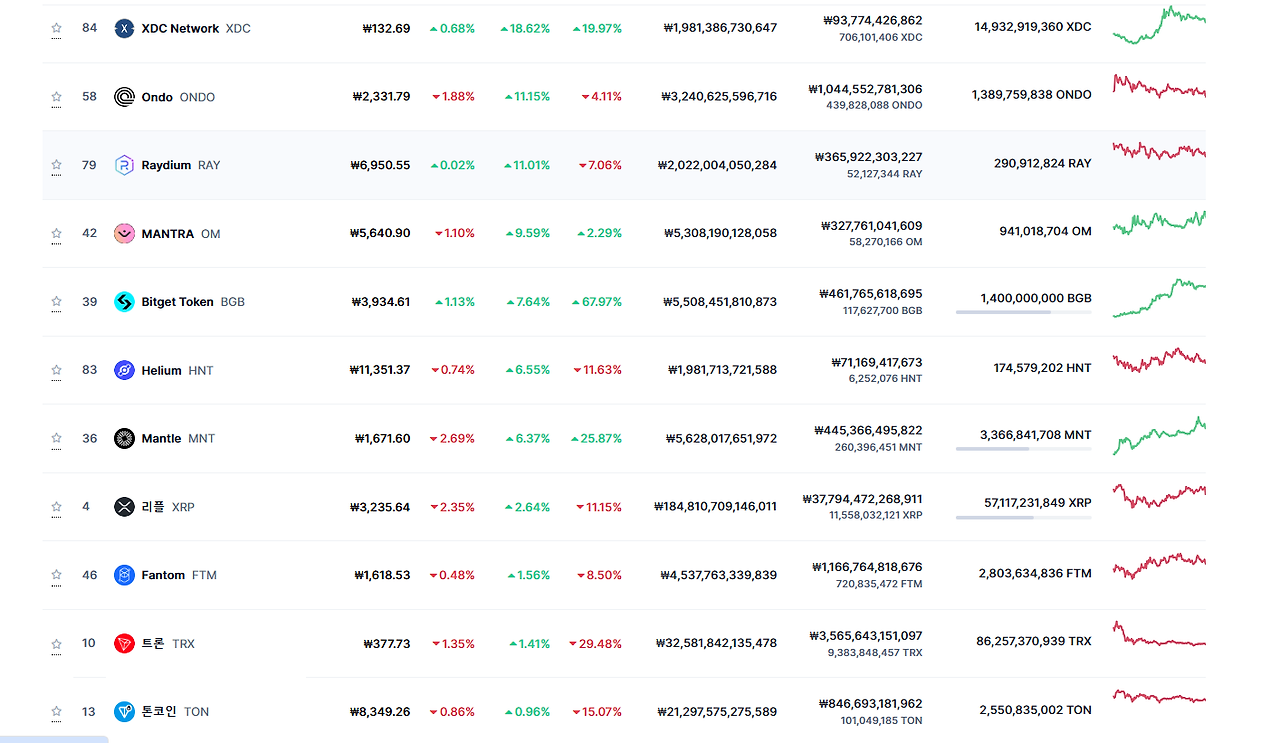
Task: View Helium 7-day sparkline
Action: point(1159,360)
